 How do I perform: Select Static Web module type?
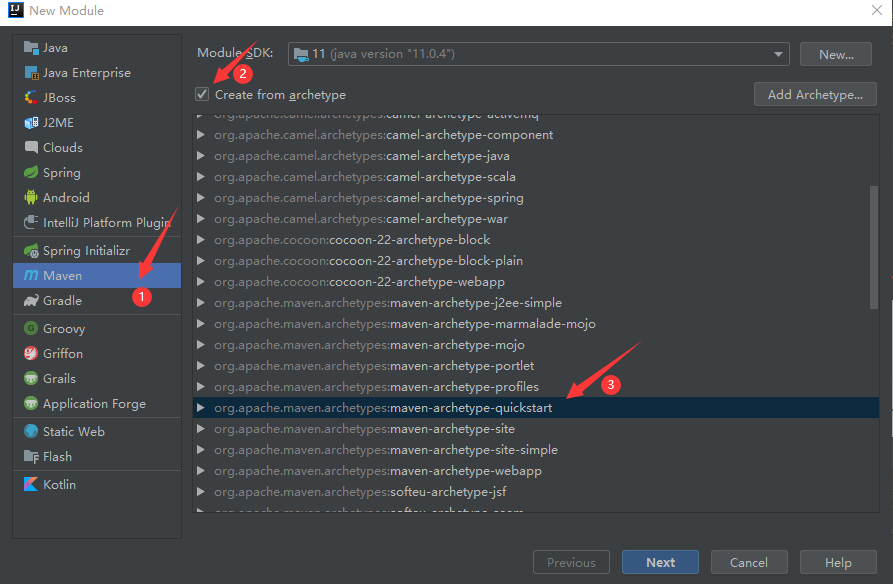(97, 431)
